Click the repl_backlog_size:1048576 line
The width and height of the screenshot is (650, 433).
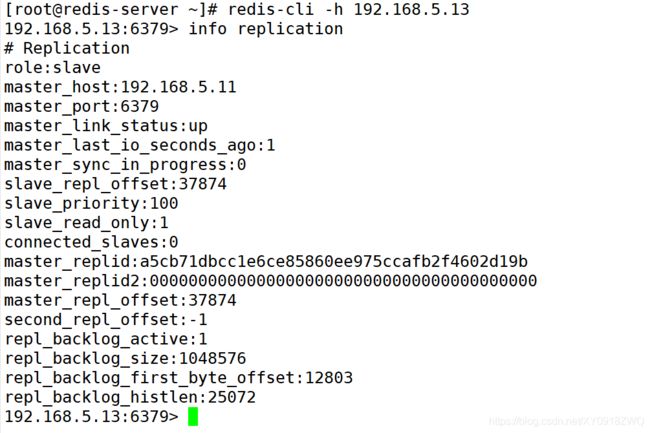pyautogui.click(x=125, y=358)
